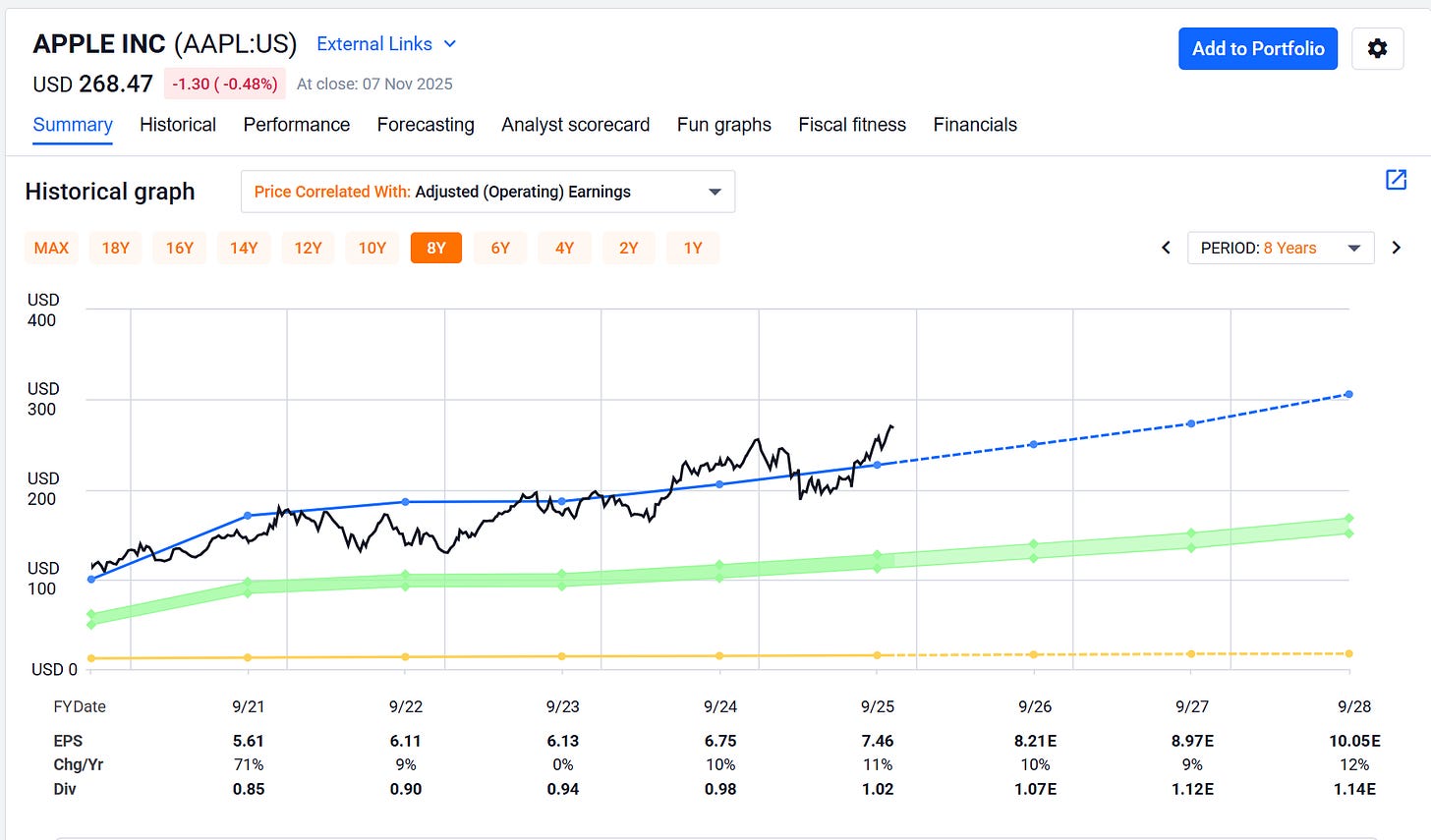Select 4Y time range

point(564,248)
